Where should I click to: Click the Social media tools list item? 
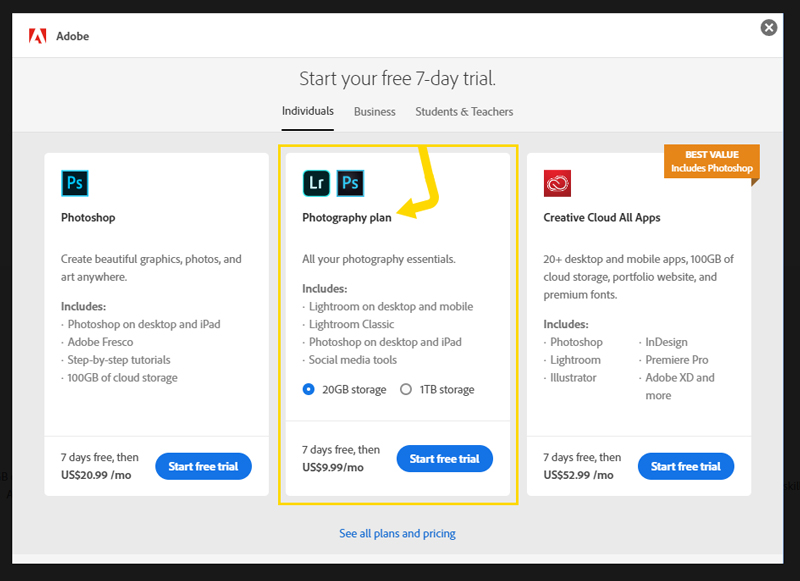click(x=353, y=360)
